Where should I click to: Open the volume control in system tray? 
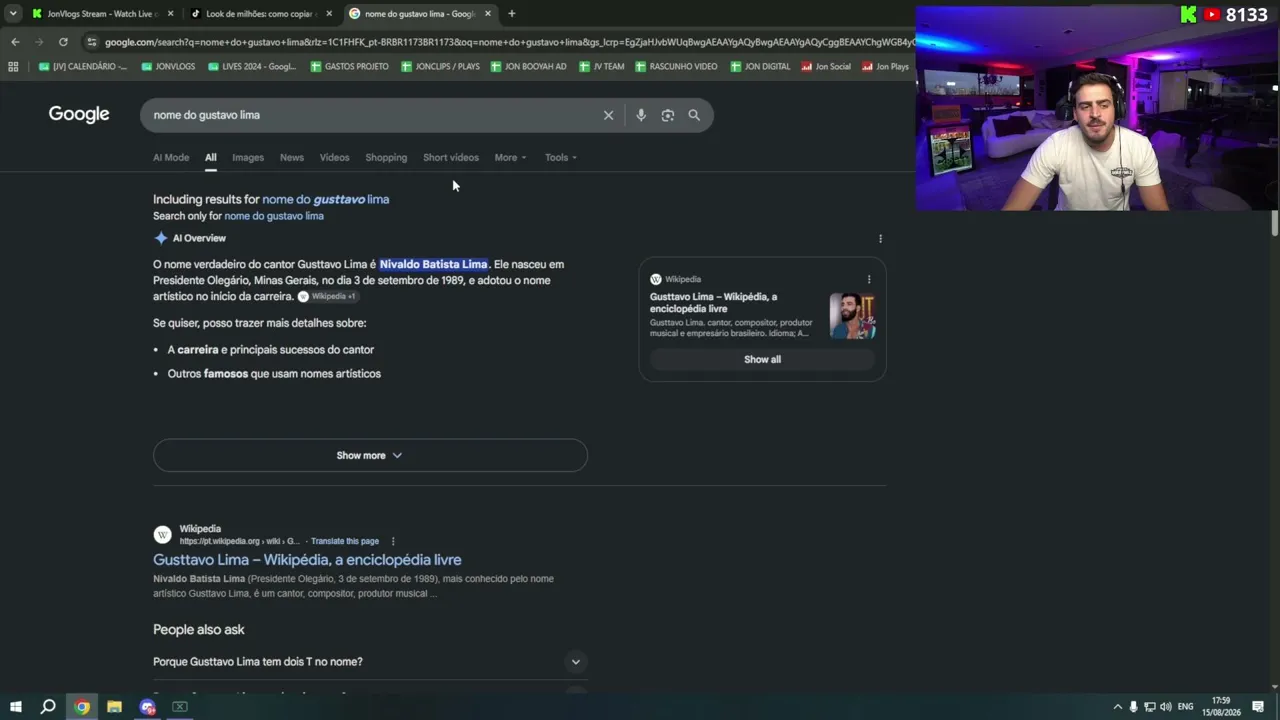coord(1165,707)
